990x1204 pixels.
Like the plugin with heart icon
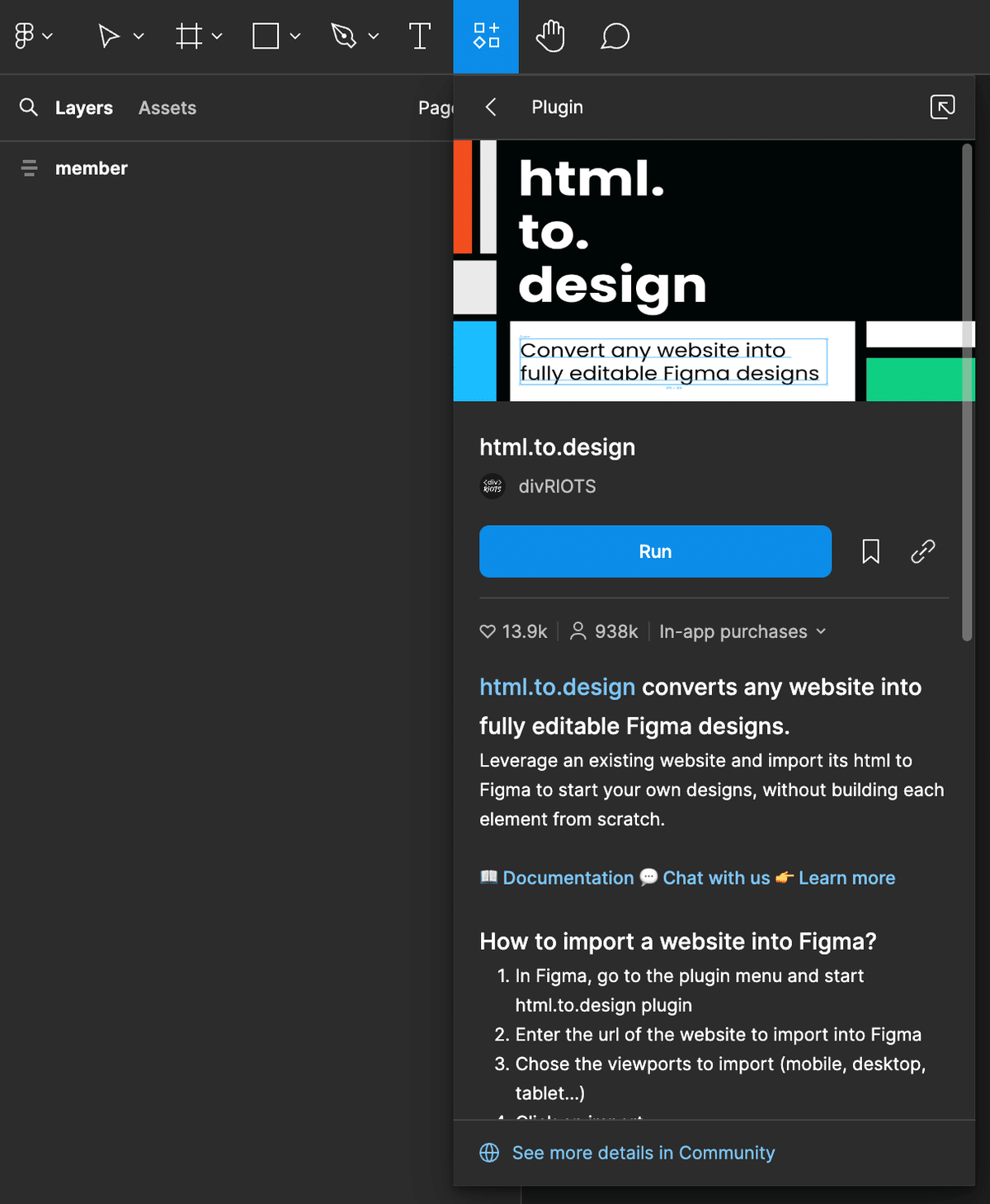[x=488, y=632]
